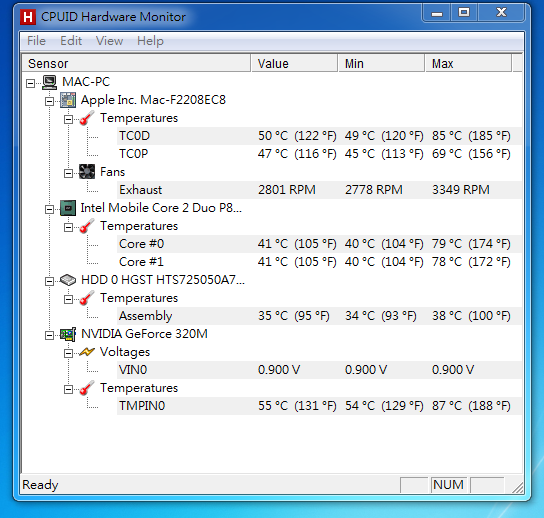Click the 2801 RPM exhaust value
This screenshot has width=544, height=518.
[x=287, y=190]
